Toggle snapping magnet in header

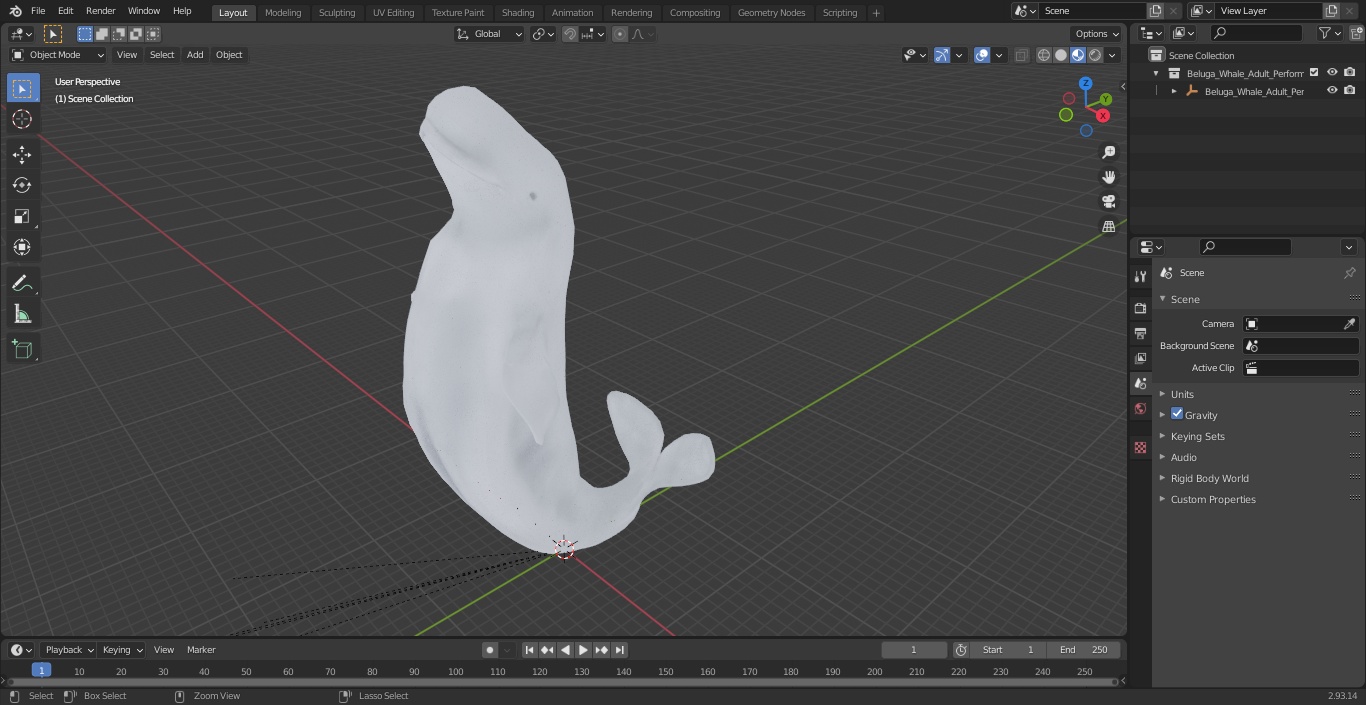click(x=570, y=34)
